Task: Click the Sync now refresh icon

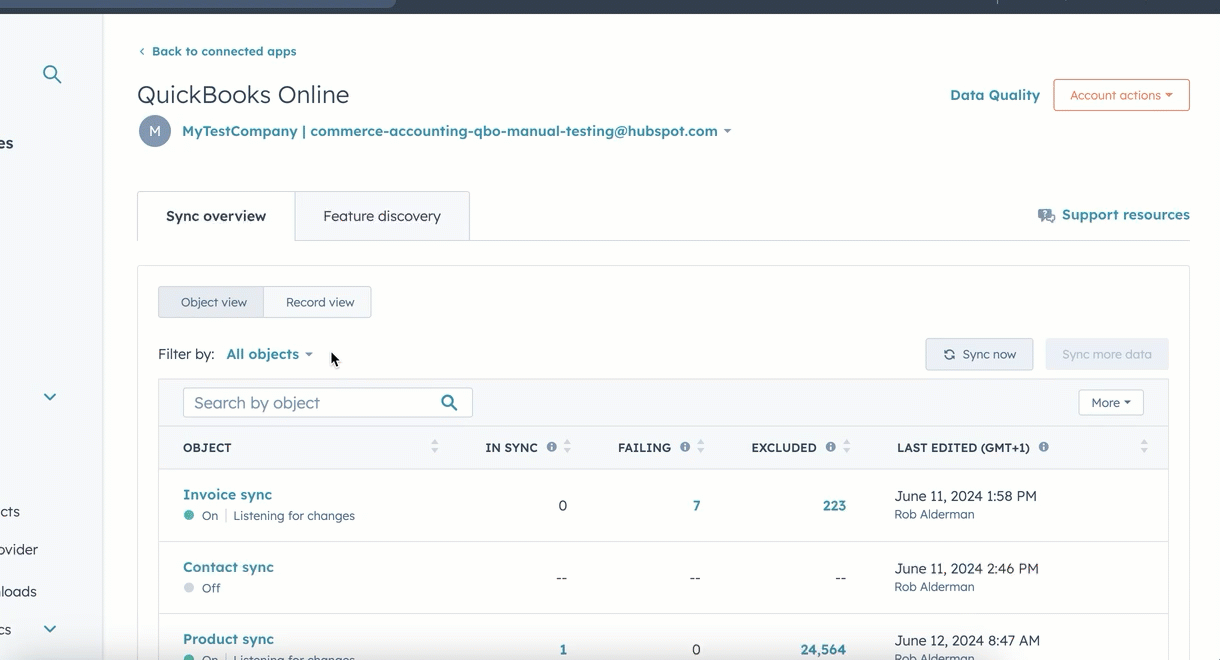Action: point(949,354)
